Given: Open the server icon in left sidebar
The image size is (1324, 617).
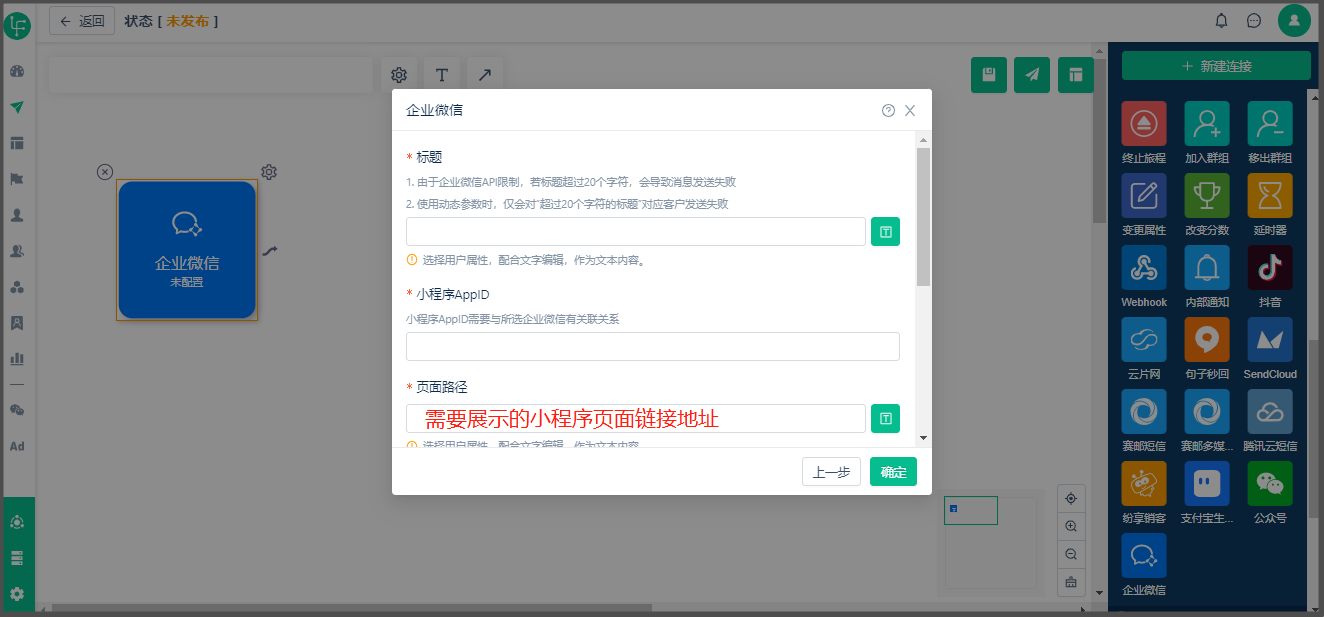Looking at the screenshot, I should pyautogui.click(x=17, y=558).
